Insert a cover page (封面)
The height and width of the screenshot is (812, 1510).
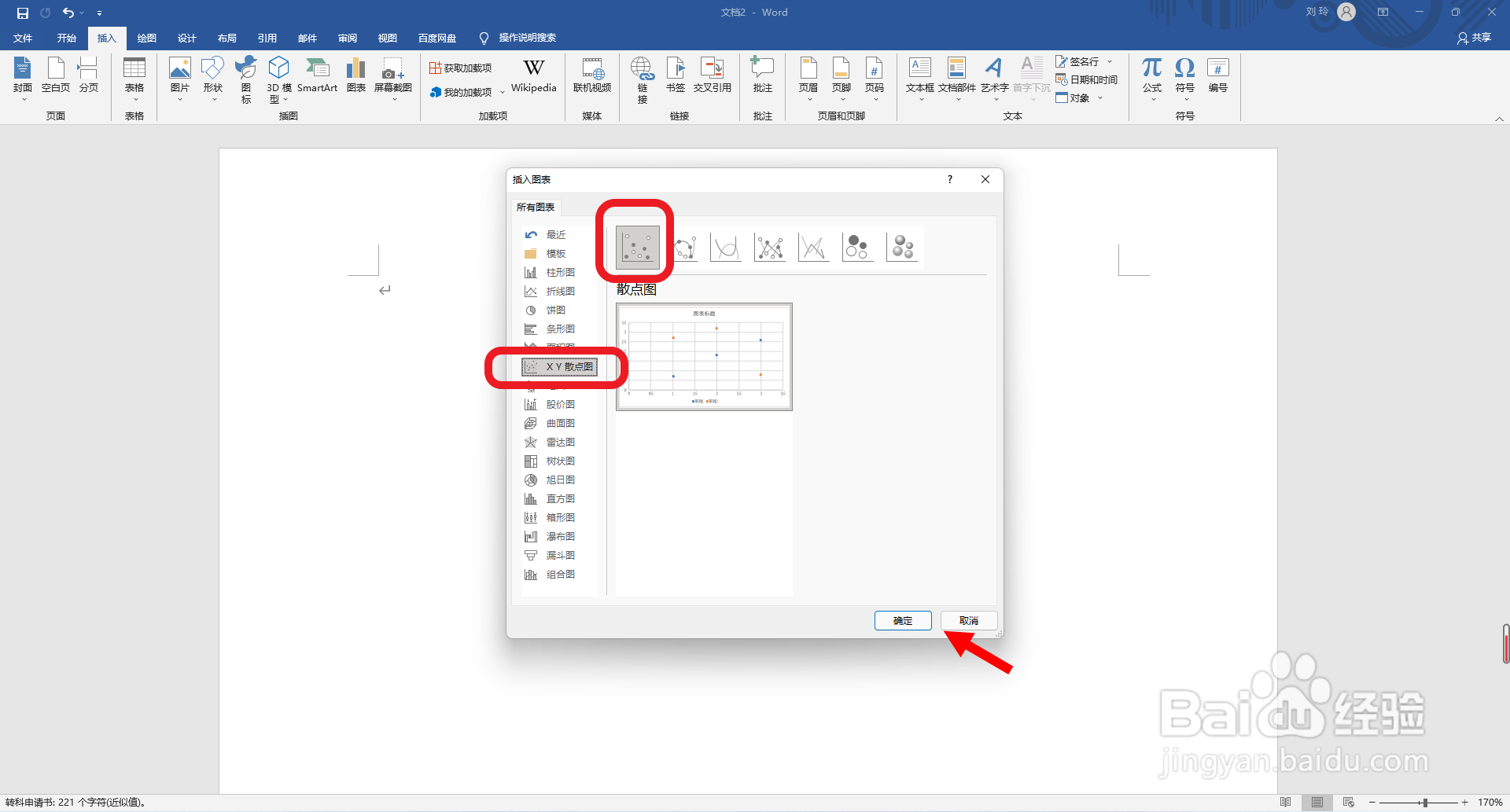point(23,79)
